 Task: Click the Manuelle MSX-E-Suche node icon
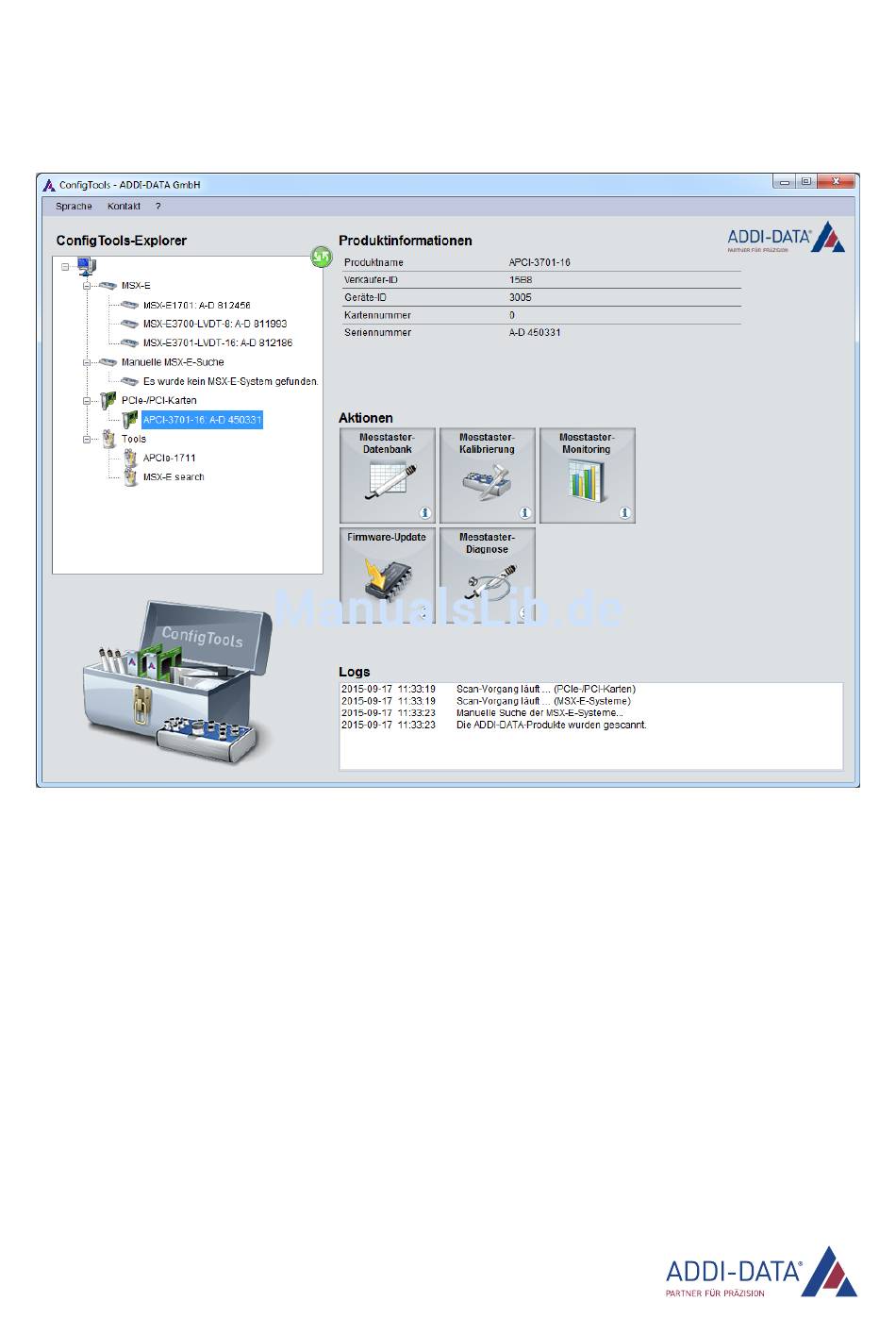tap(108, 362)
